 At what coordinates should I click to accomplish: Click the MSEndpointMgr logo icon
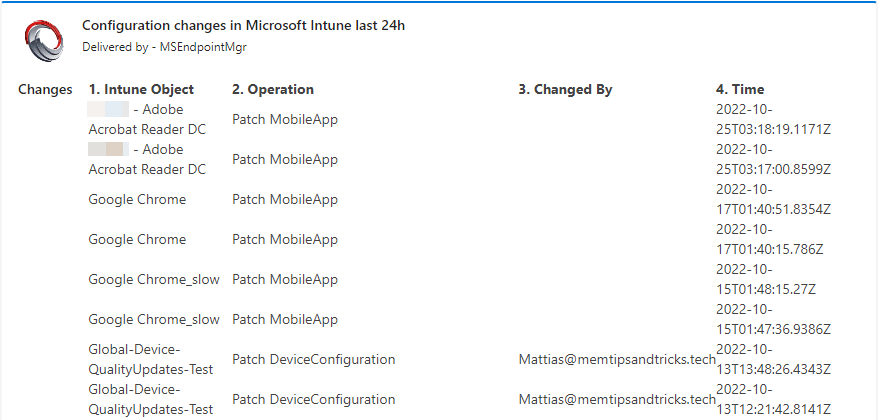pos(44,38)
